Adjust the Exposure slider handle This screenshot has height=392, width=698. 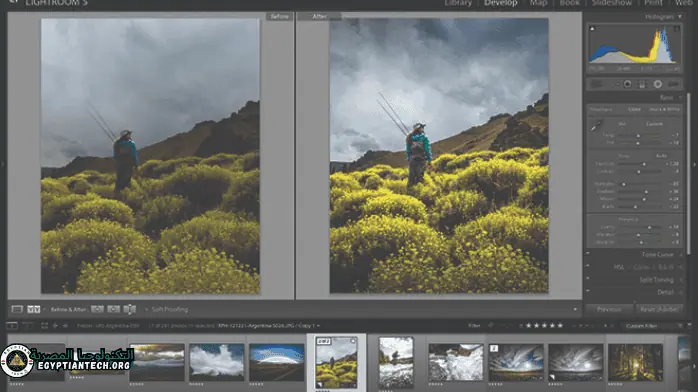tap(644, 164)
